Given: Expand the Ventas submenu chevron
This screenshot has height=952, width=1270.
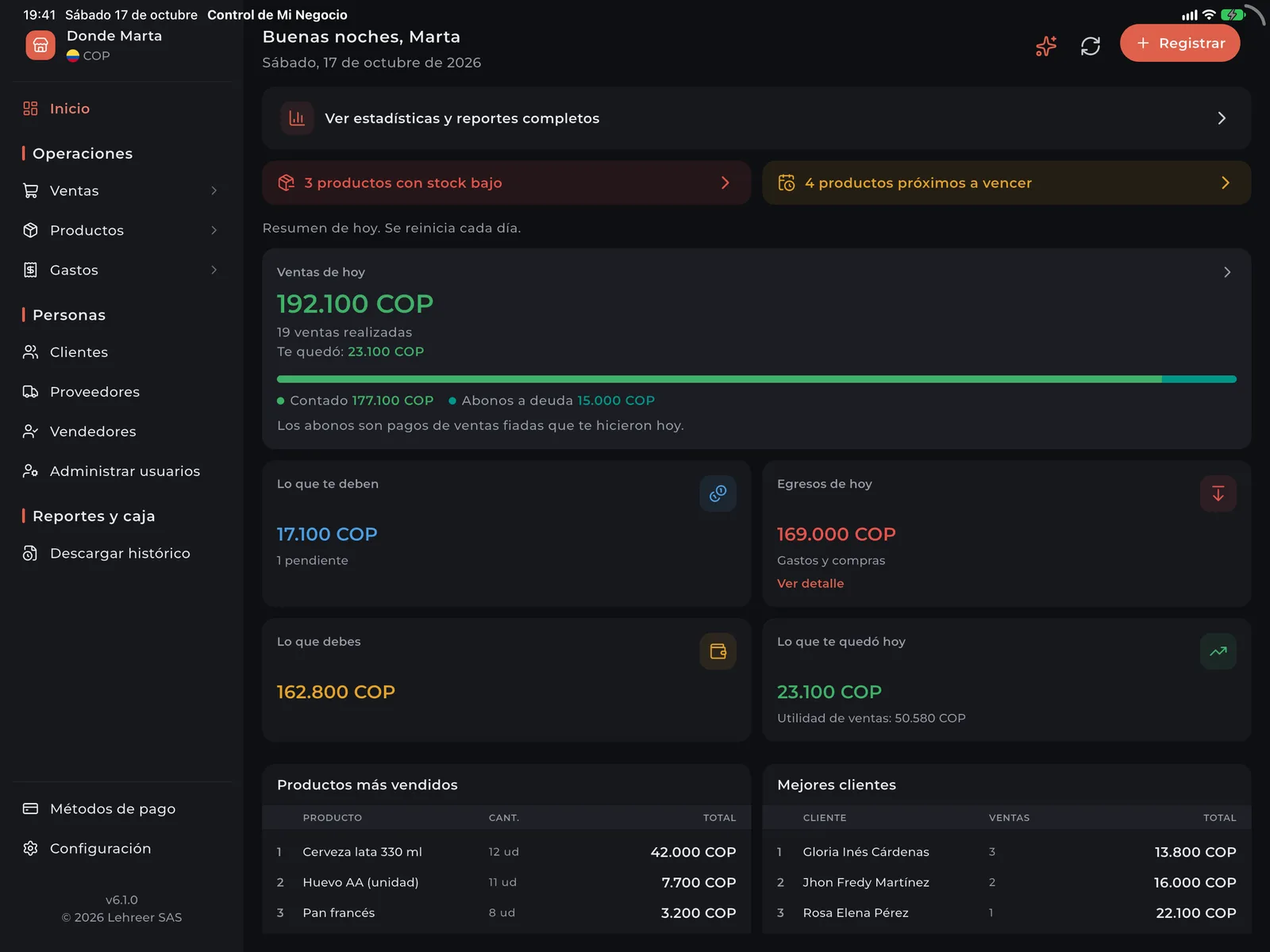Looking at the screenshot, I should coord(214,190).
